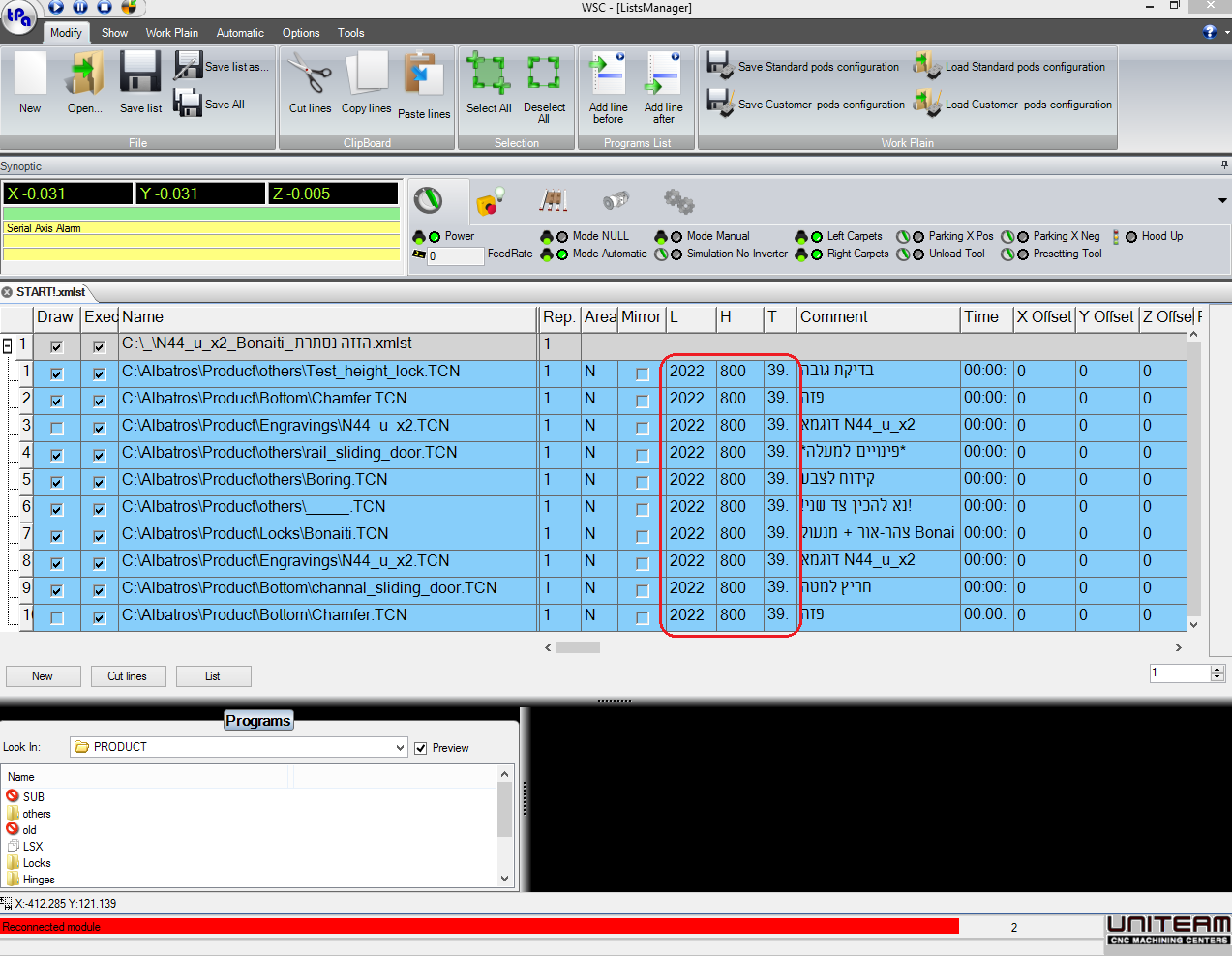
Task: Uncheck Draw for N44_u_x2.TCN row 3
Action: (x=55, y=426)
